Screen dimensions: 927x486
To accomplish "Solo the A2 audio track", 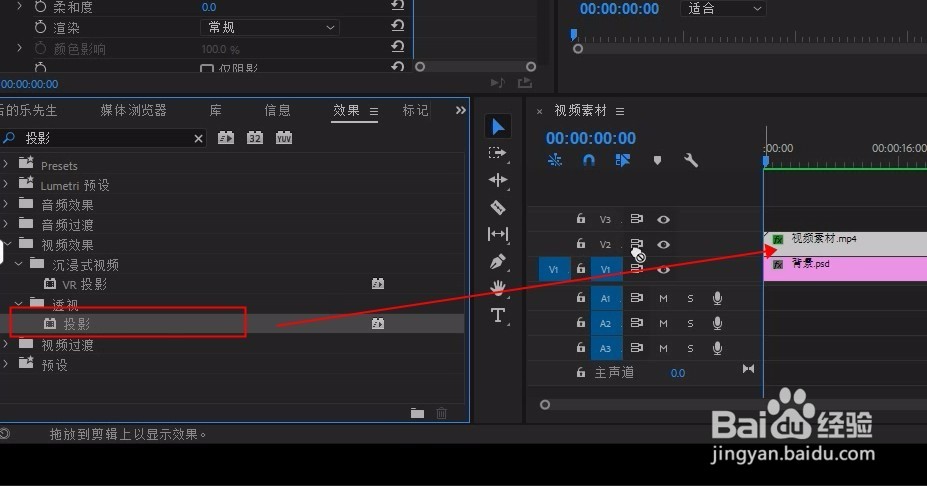I will [690, 323].
